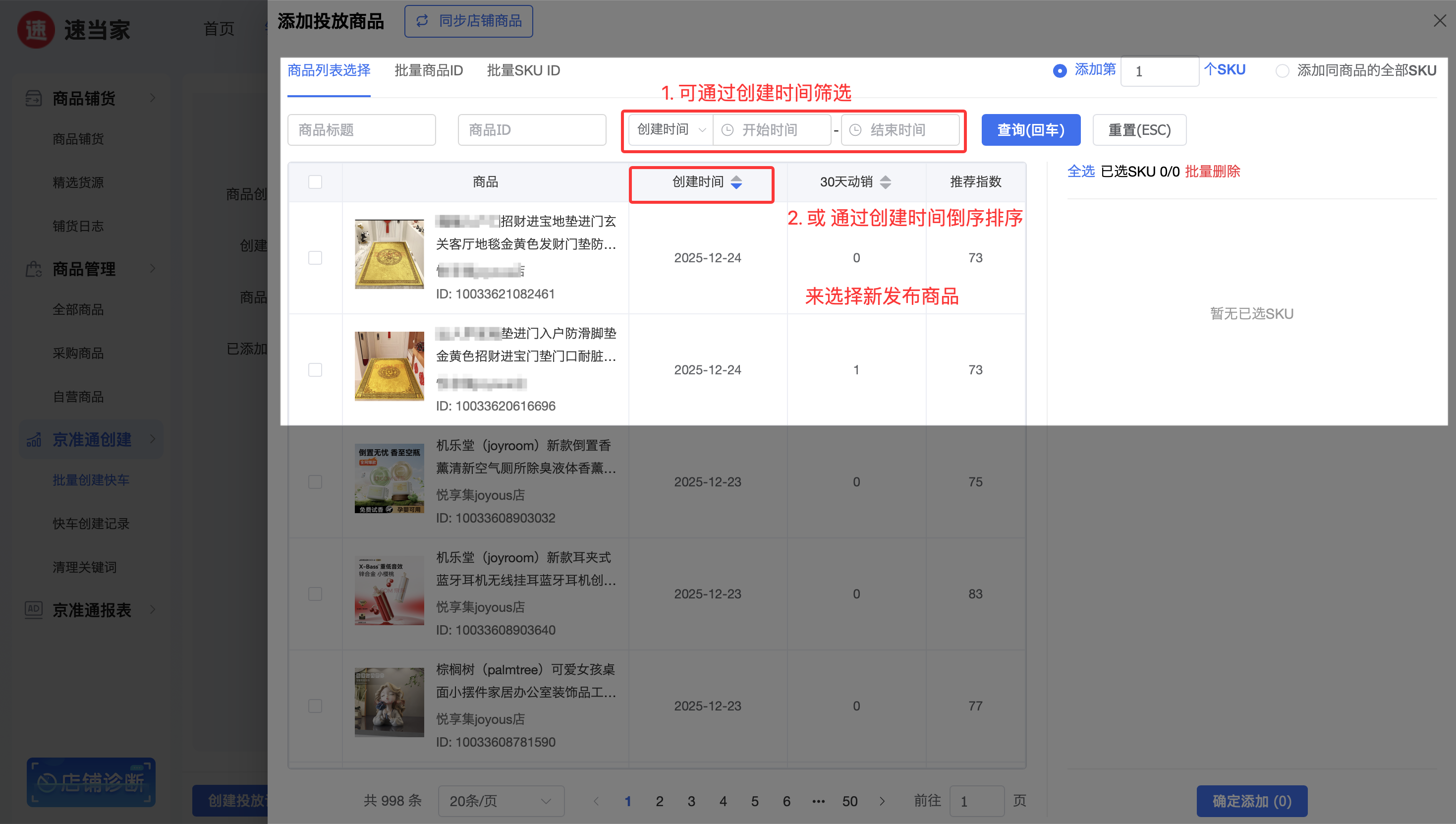Click the 查询(回车) search button
The height and width of the screenshot is (824, 1456).
1030,130
